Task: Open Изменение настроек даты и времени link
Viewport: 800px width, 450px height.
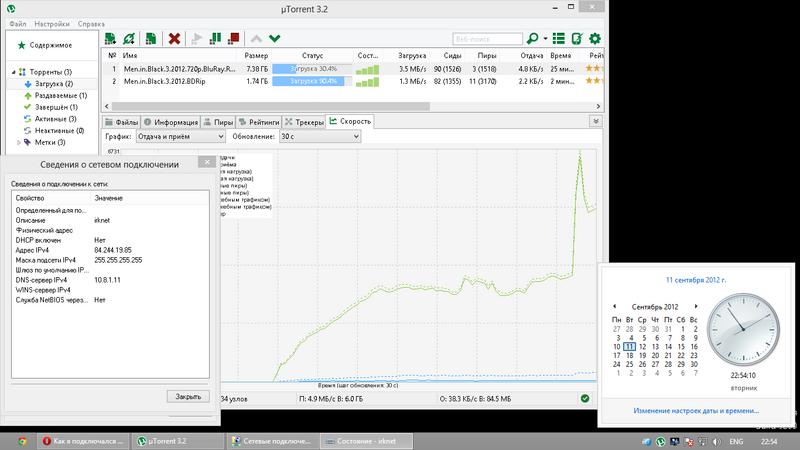Action: pos(696,410)
